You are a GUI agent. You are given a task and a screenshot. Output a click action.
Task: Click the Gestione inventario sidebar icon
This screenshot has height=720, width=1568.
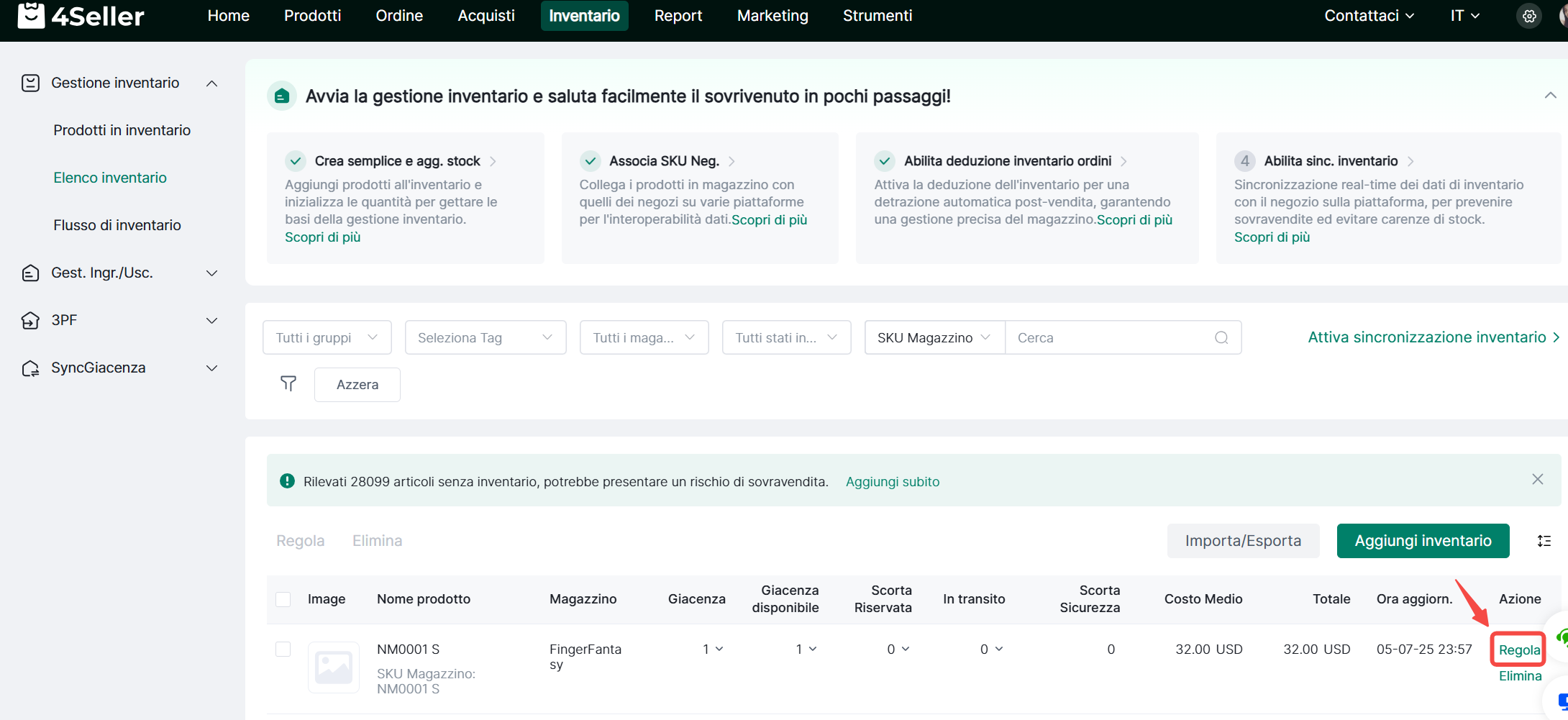[30, 83]
